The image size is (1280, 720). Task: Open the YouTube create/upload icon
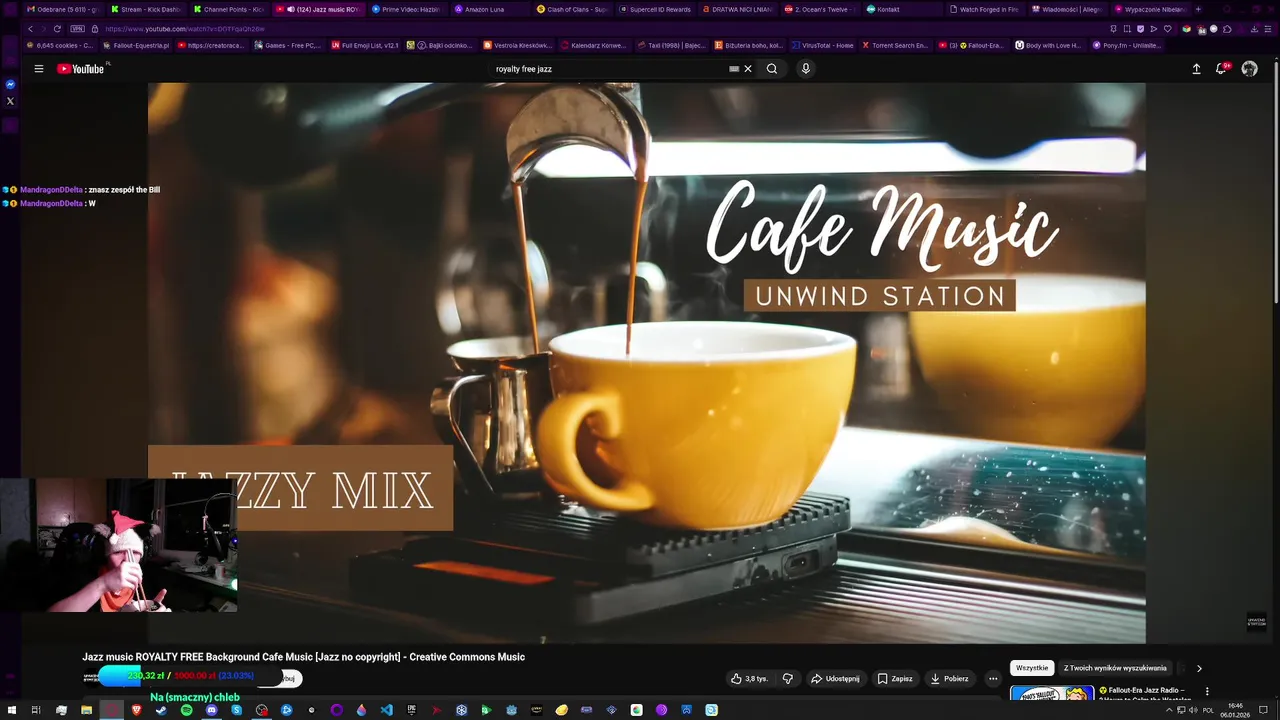click(1196, 69)
